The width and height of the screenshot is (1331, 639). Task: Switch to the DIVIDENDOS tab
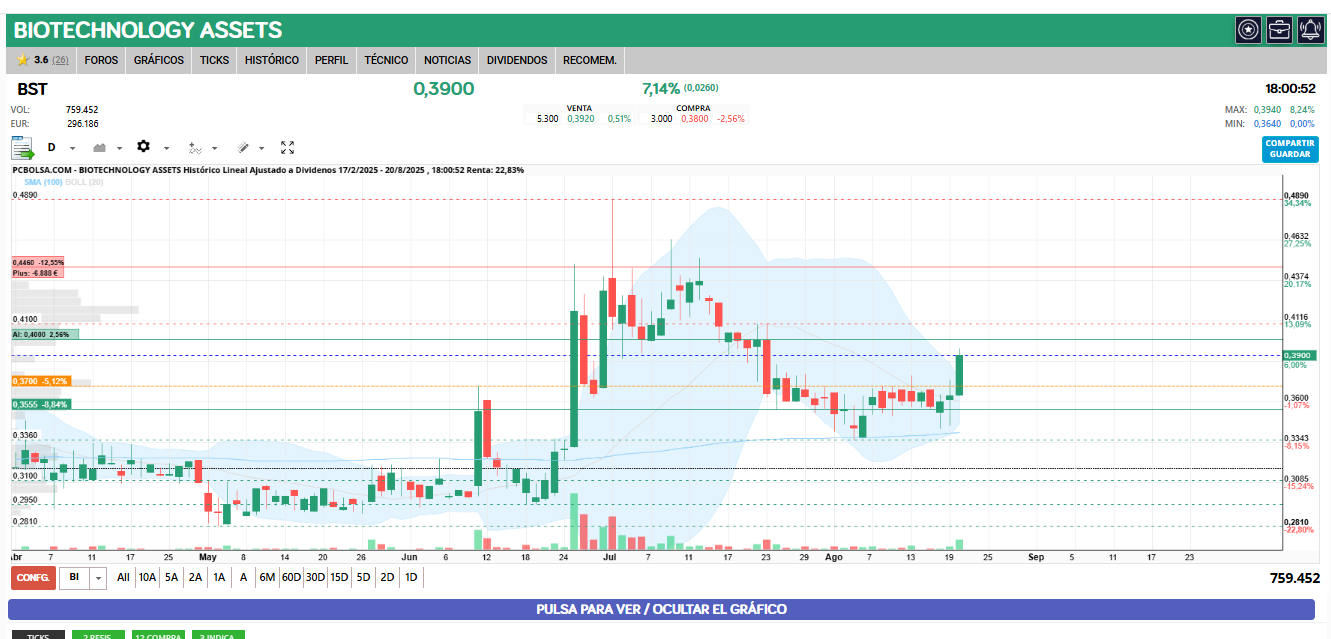pyautogui.click(x=517, y=60)
